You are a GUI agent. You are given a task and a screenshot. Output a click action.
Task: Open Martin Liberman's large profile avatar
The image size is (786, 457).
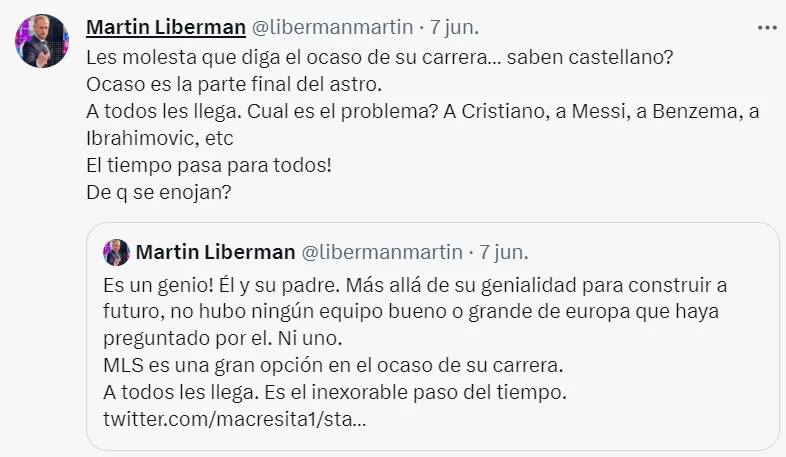pyautogui.click(x=41, y=42)
